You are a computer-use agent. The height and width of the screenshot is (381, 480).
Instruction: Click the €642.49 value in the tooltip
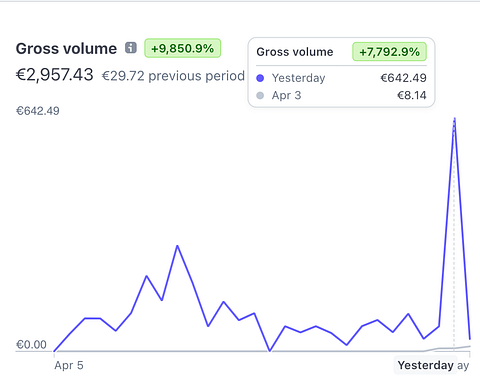[x=404, y=78]
